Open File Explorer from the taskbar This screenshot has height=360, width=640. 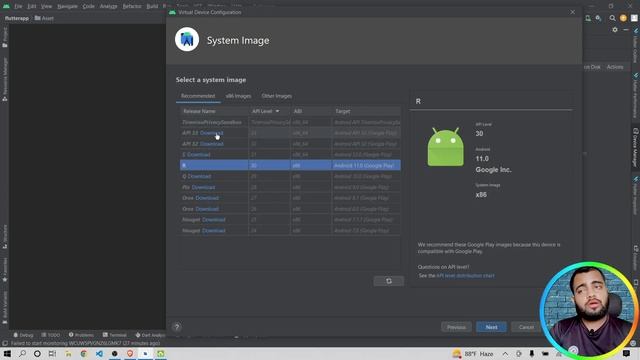pos(68,353)
